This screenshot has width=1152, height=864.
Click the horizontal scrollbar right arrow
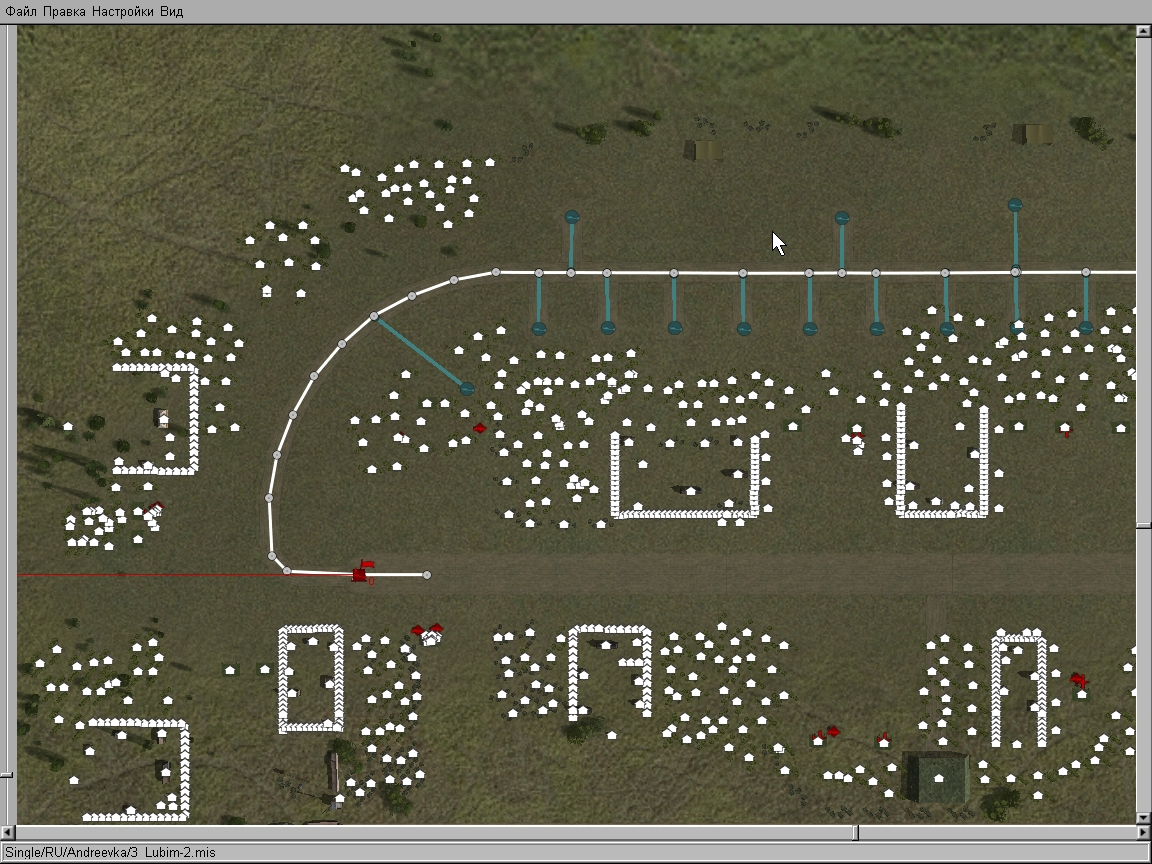click(1143, 832)
